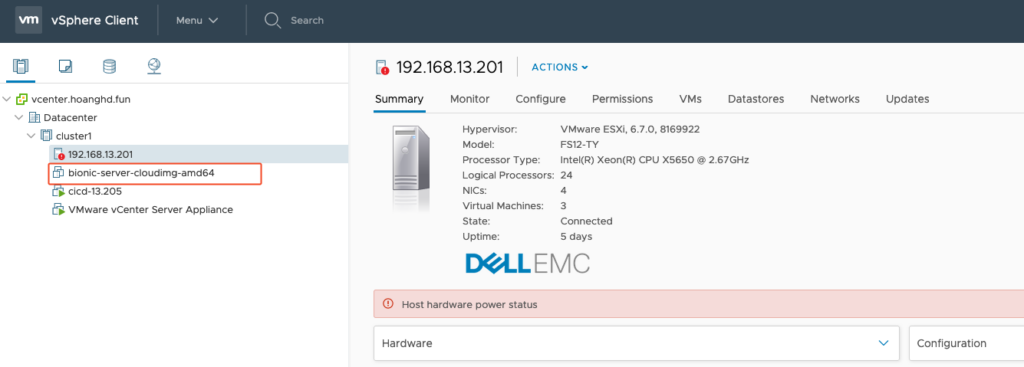Click the FS12-TY model value

(x=580, y=144)
